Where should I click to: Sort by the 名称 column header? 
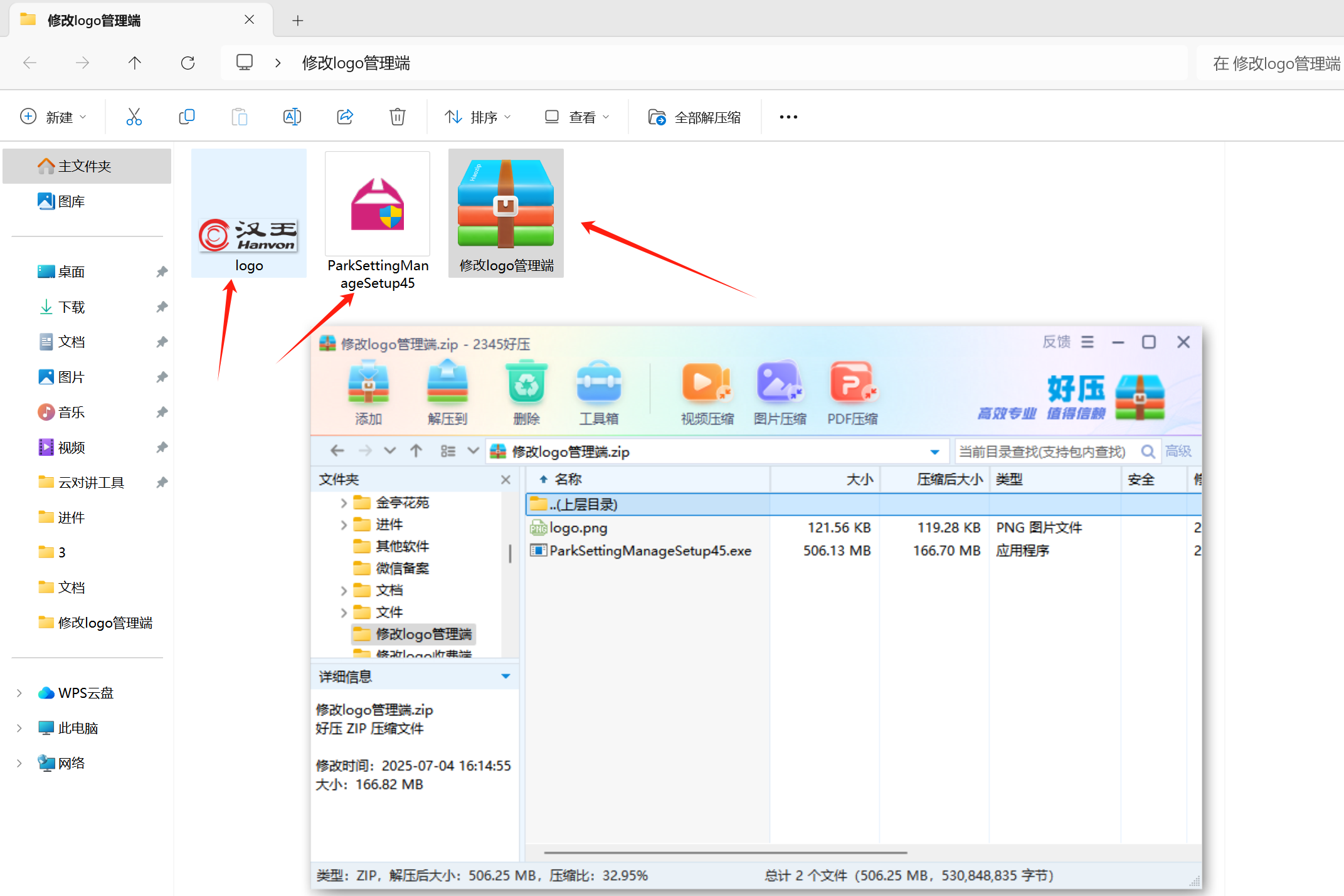click(648, 480)
